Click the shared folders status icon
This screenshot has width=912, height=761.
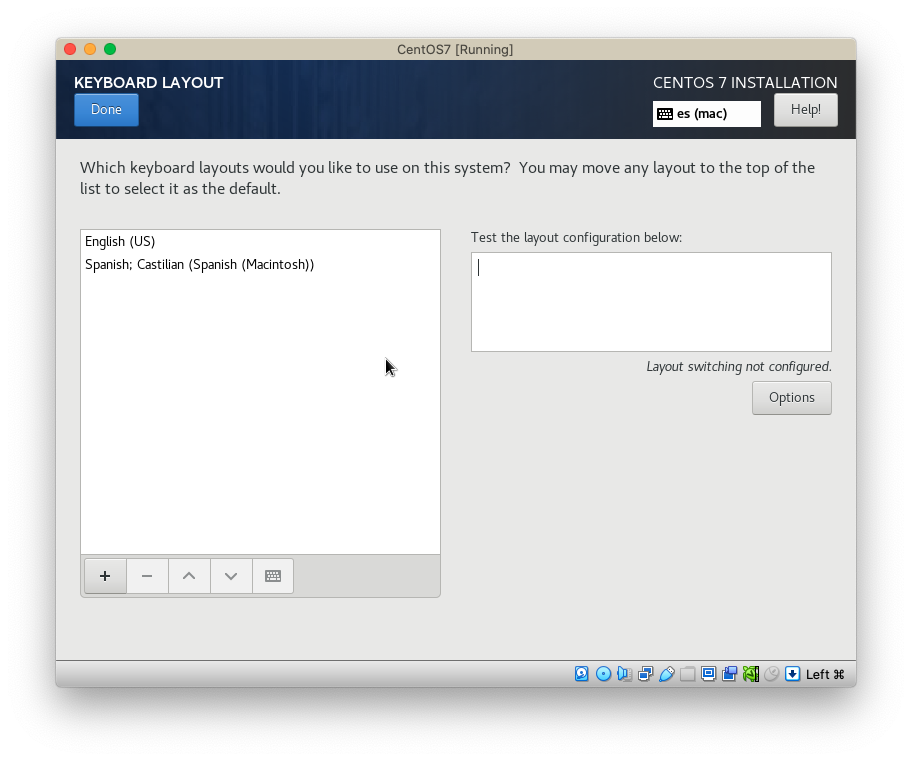click(x=687, y=674)
